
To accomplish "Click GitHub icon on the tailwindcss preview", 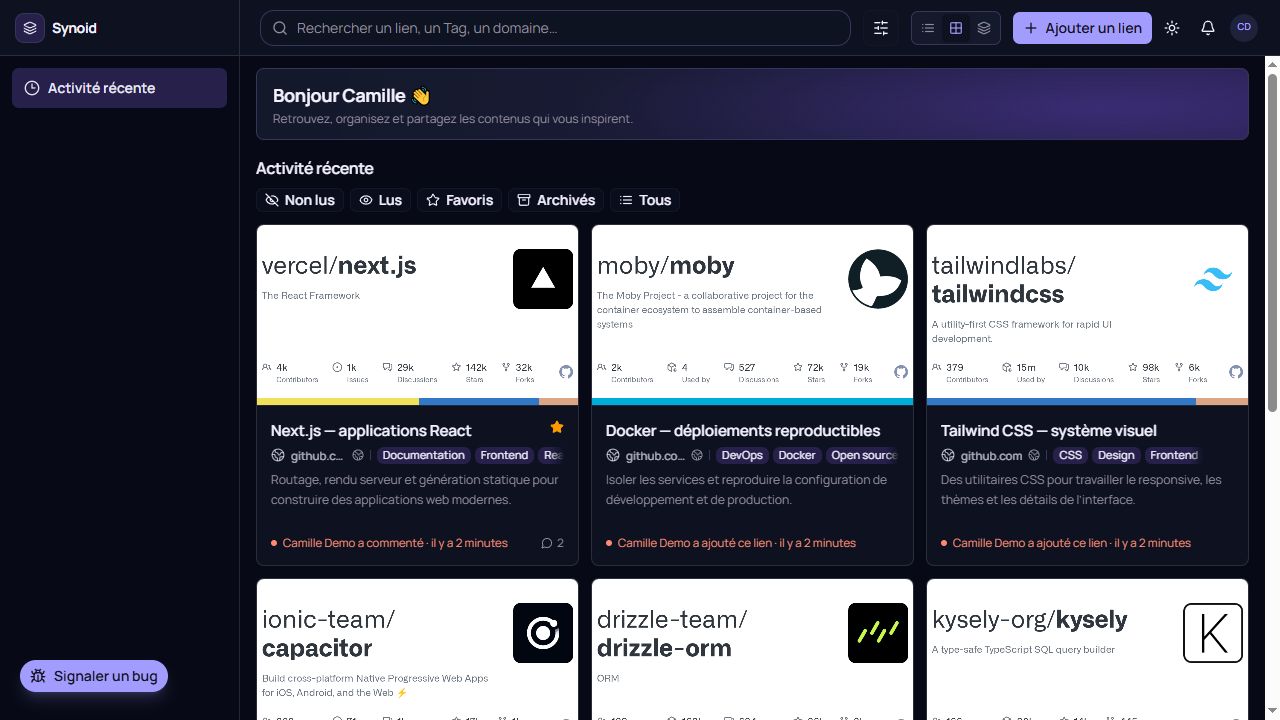I will 1236,372.
